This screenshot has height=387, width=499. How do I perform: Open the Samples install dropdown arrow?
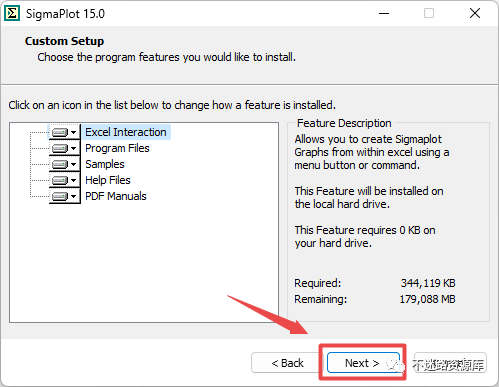pos(74,164)
